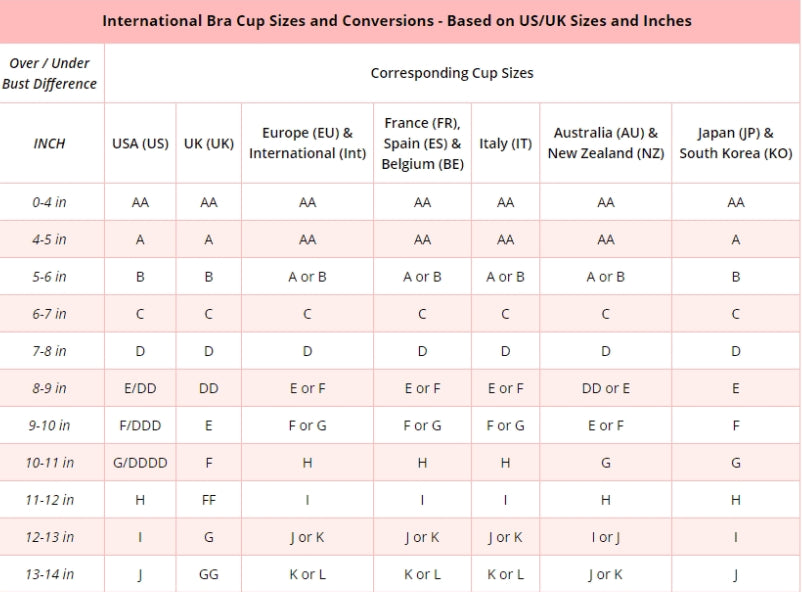
Task: Click the France, Spain & Belgium column header
Action: point(422,143)
